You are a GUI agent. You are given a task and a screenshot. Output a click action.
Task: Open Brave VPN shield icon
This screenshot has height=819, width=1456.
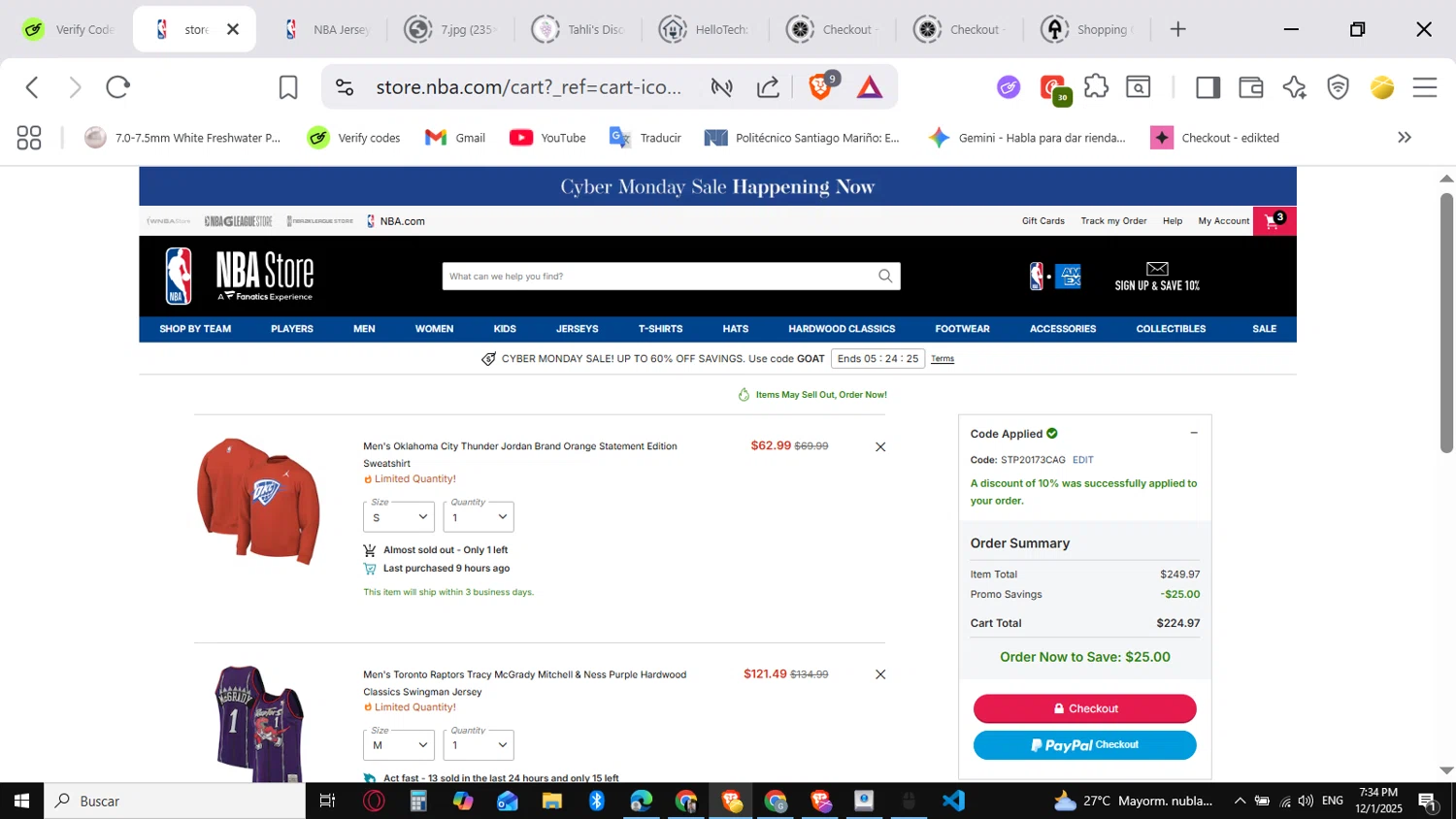(x=1339, y=87)
